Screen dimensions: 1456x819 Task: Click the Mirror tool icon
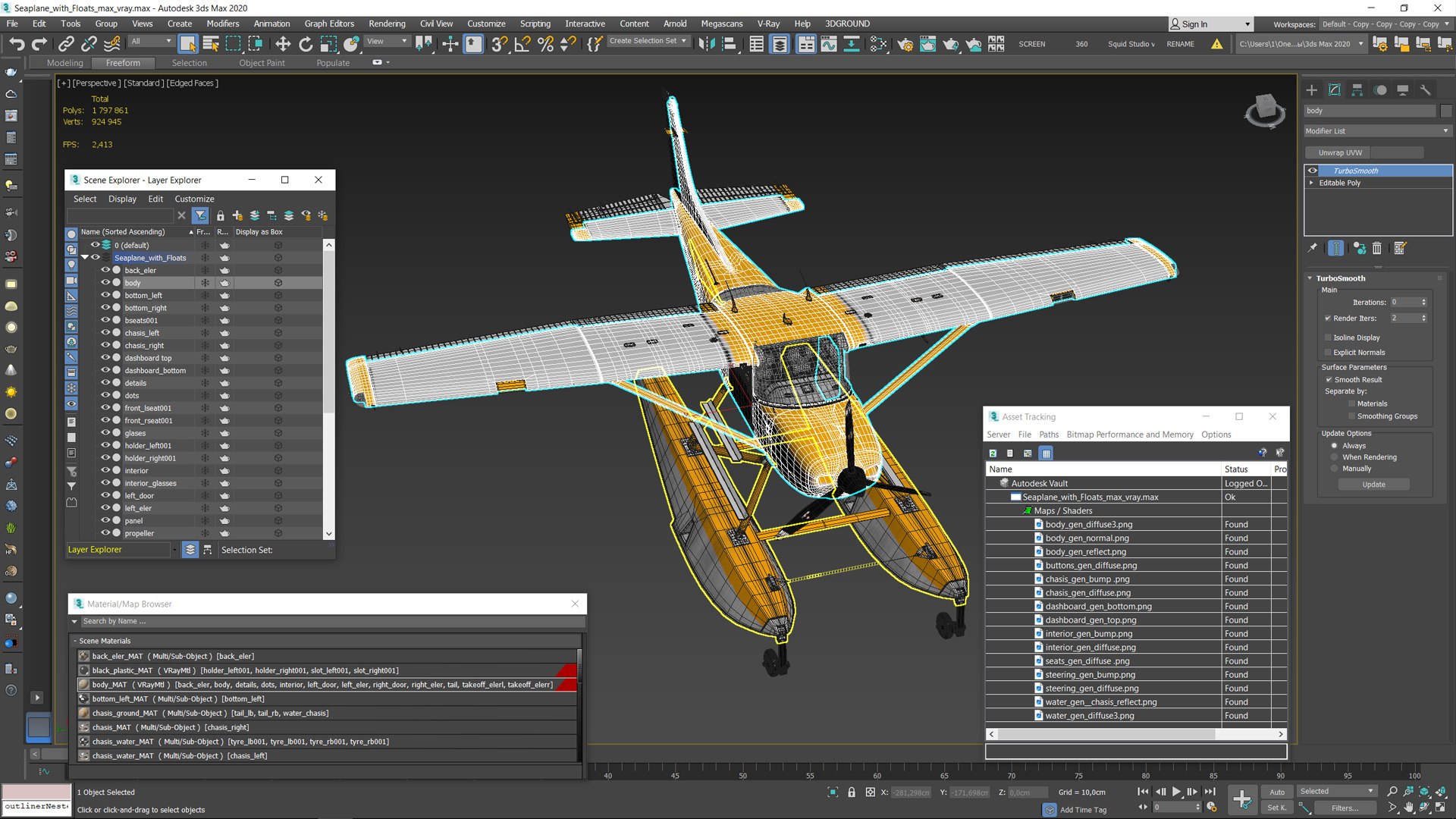coord(707,44)
